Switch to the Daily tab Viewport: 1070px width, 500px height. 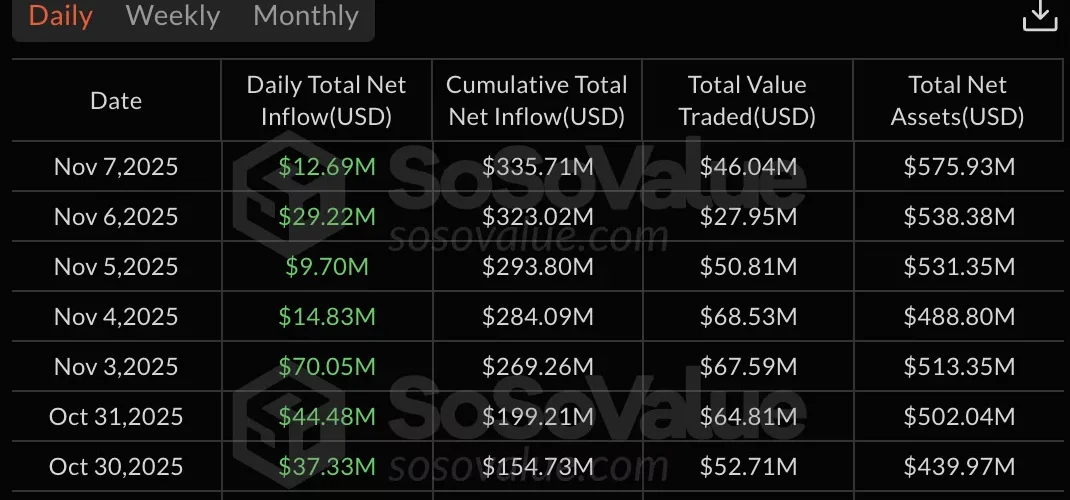click(x=61, y=16)
